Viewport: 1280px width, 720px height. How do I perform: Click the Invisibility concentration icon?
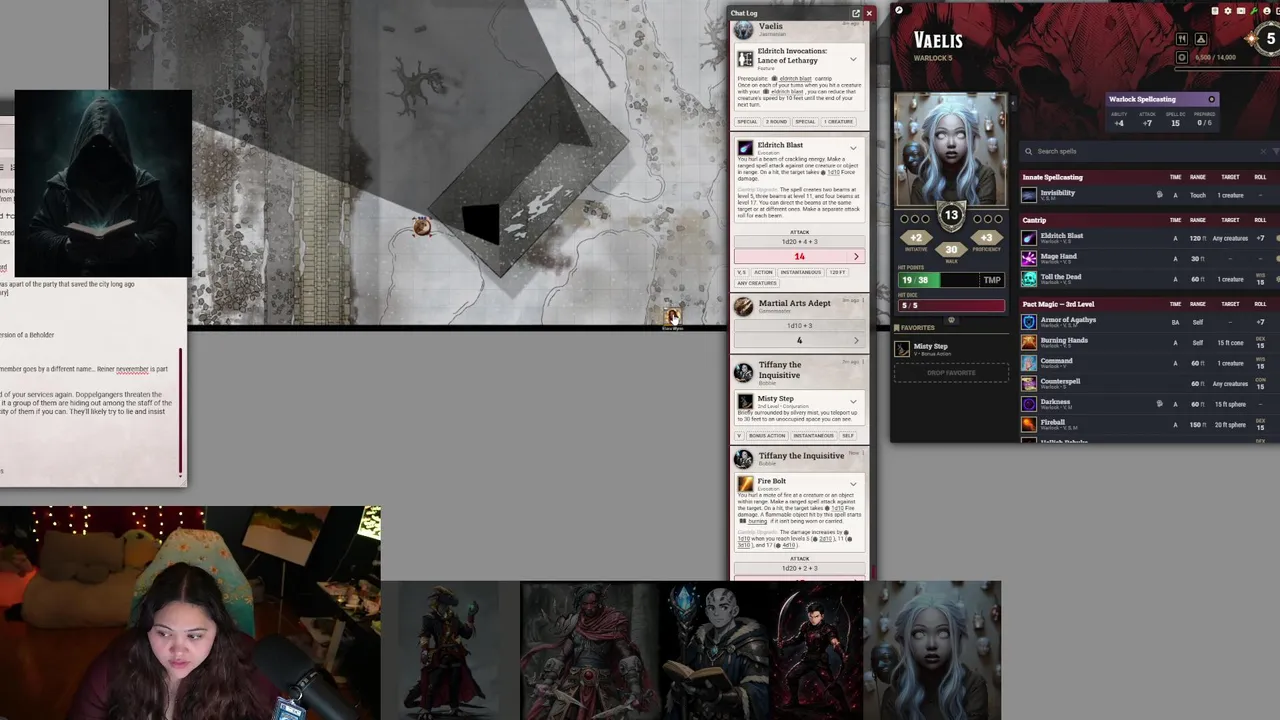point(1160,195)
